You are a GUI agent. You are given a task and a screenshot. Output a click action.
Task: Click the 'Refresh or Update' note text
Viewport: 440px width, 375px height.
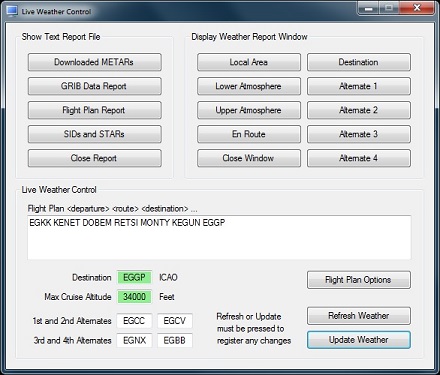[x=254, y=329]
